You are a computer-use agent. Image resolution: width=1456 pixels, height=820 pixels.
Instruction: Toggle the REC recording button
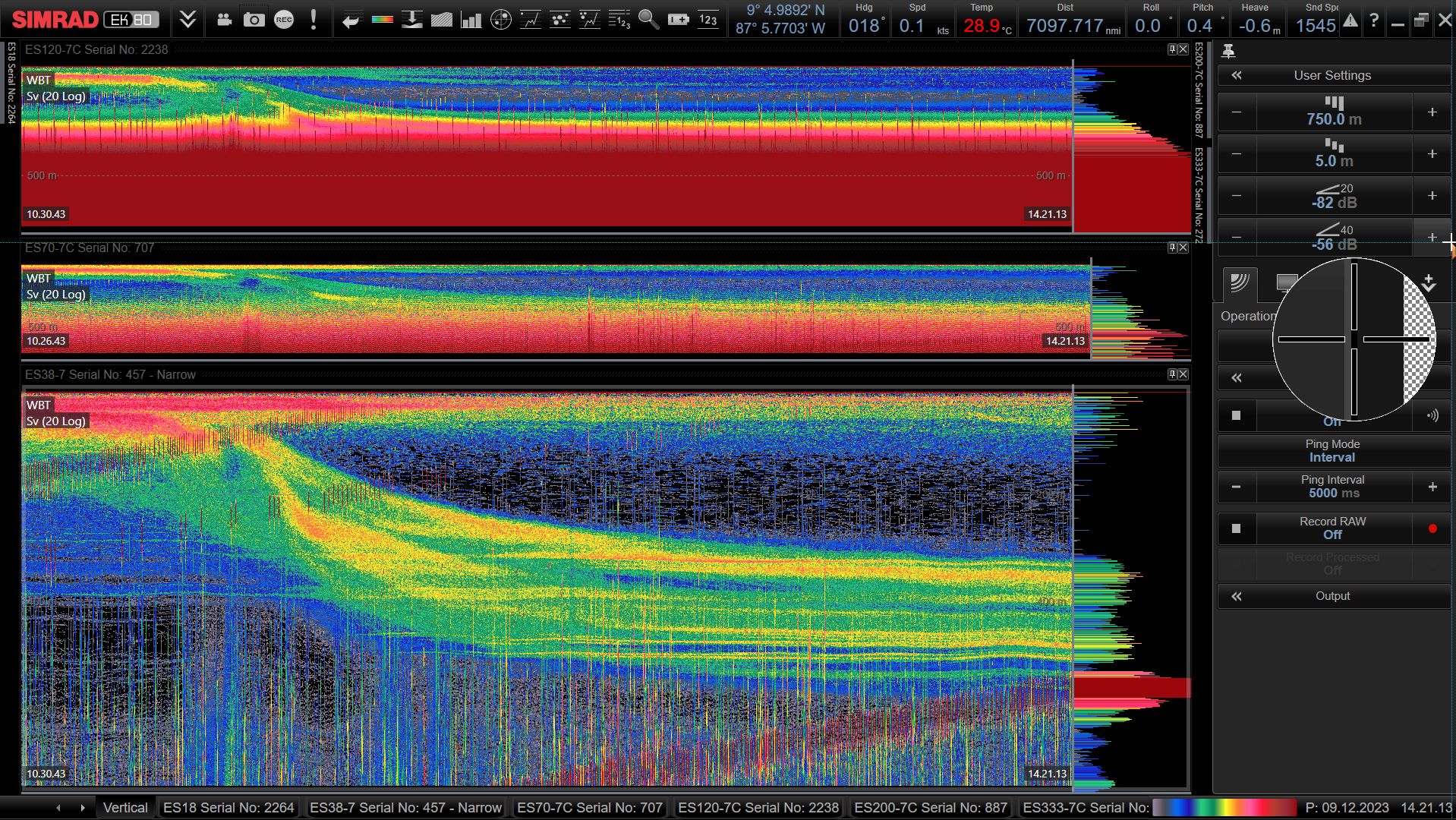pyautogui.click(x=284, y=20)
